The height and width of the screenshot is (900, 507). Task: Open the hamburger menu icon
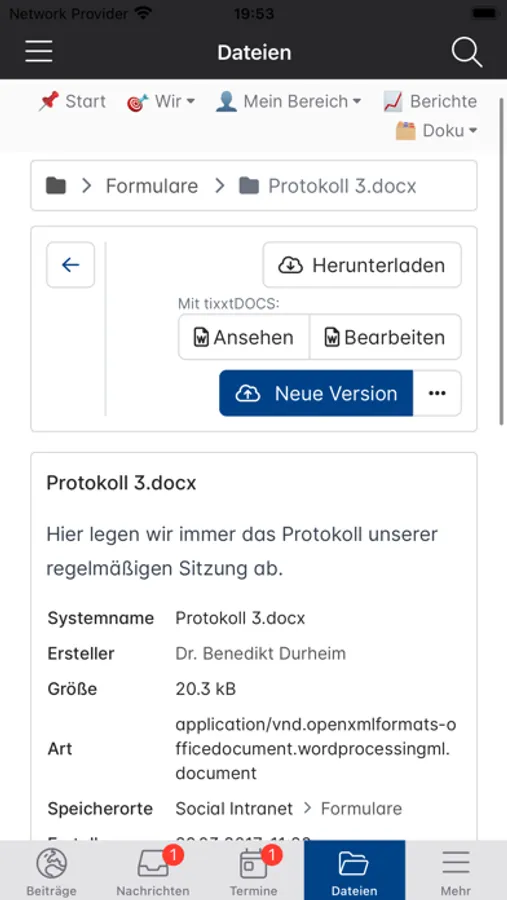[39, 52]
